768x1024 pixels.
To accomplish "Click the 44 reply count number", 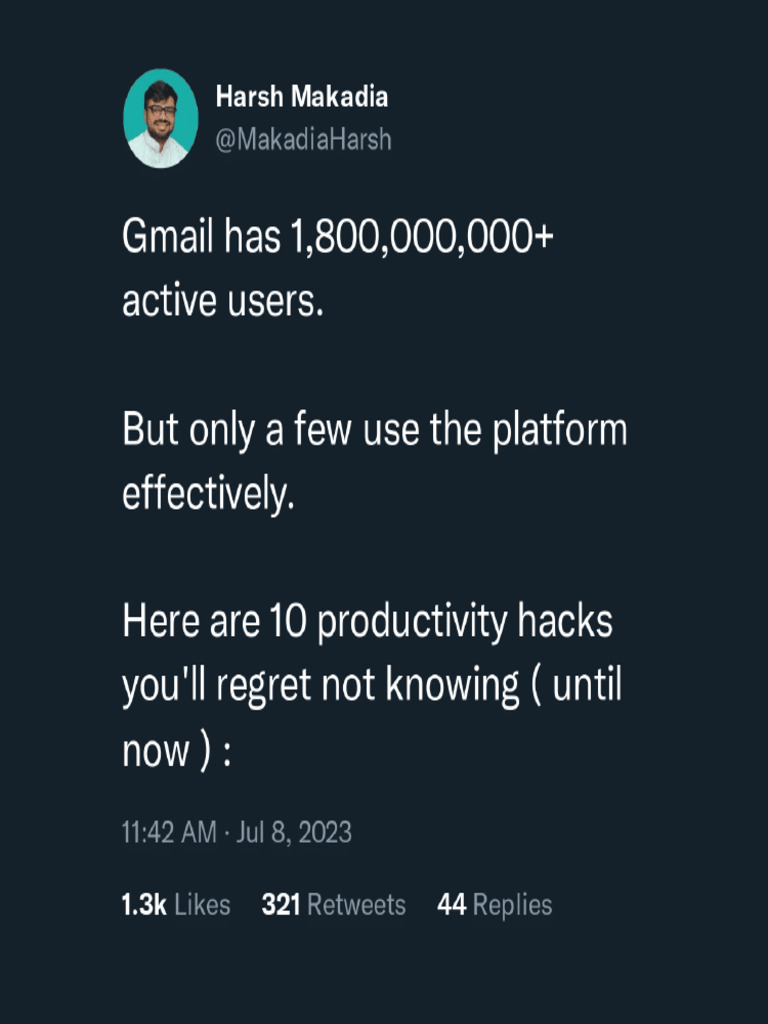I will pos(452,905).
